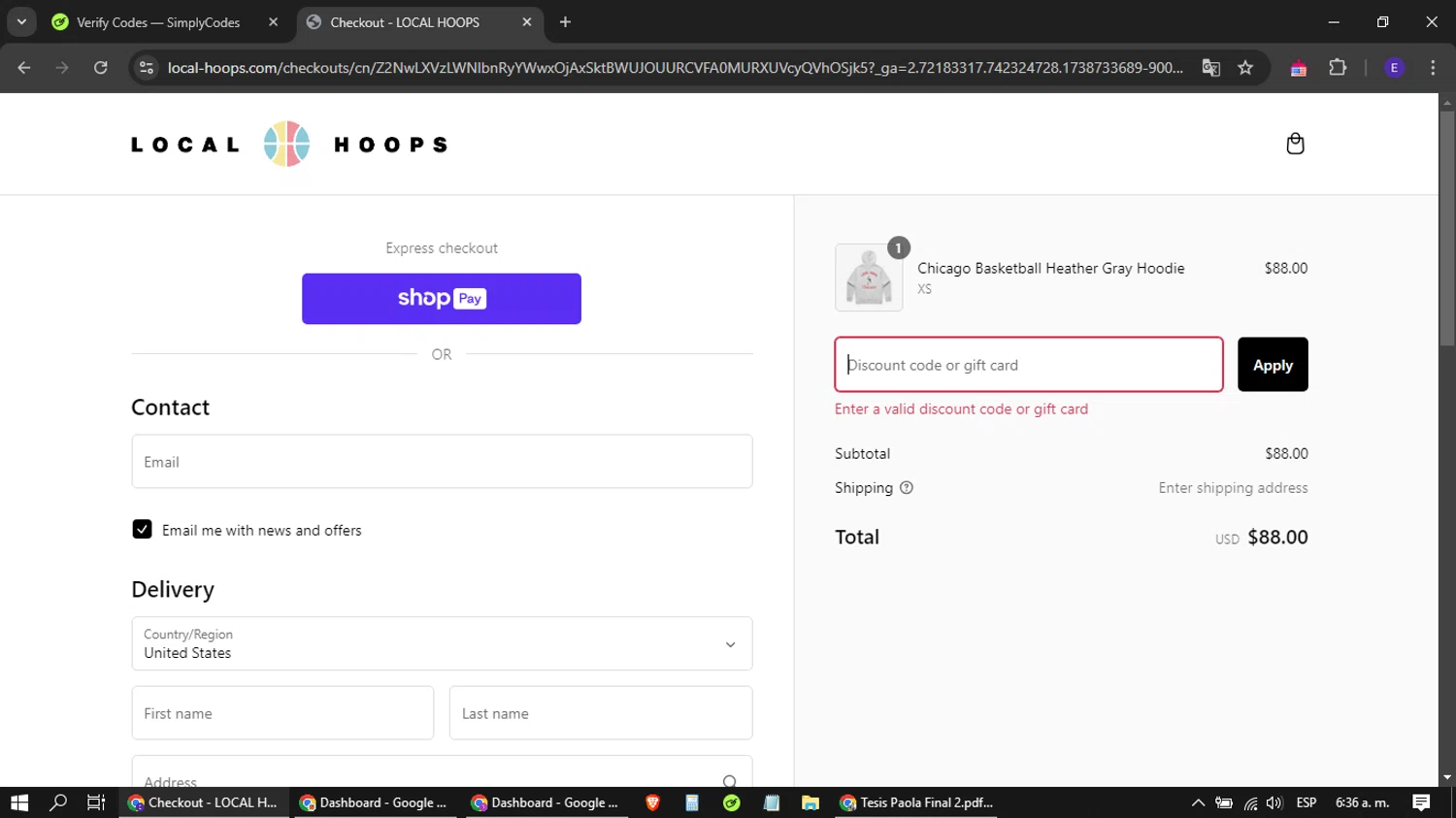
Task: Reload the checkout page
Action: (x=101, y=67)
